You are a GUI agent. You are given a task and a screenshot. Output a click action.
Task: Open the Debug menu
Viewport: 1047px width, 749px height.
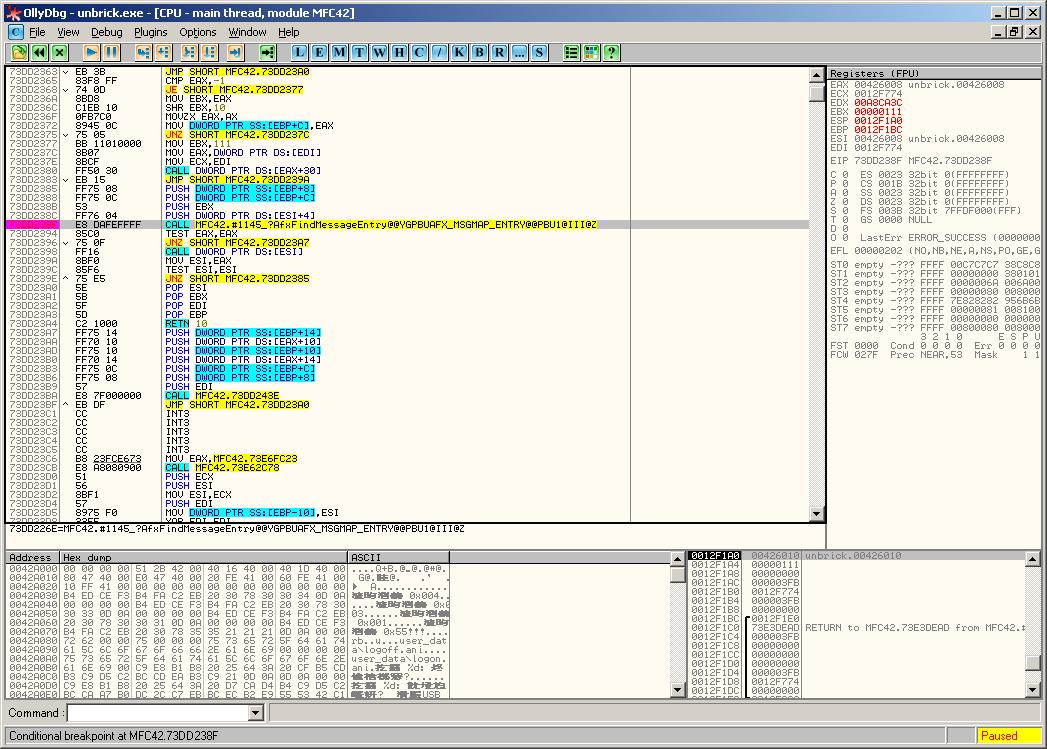107,32
